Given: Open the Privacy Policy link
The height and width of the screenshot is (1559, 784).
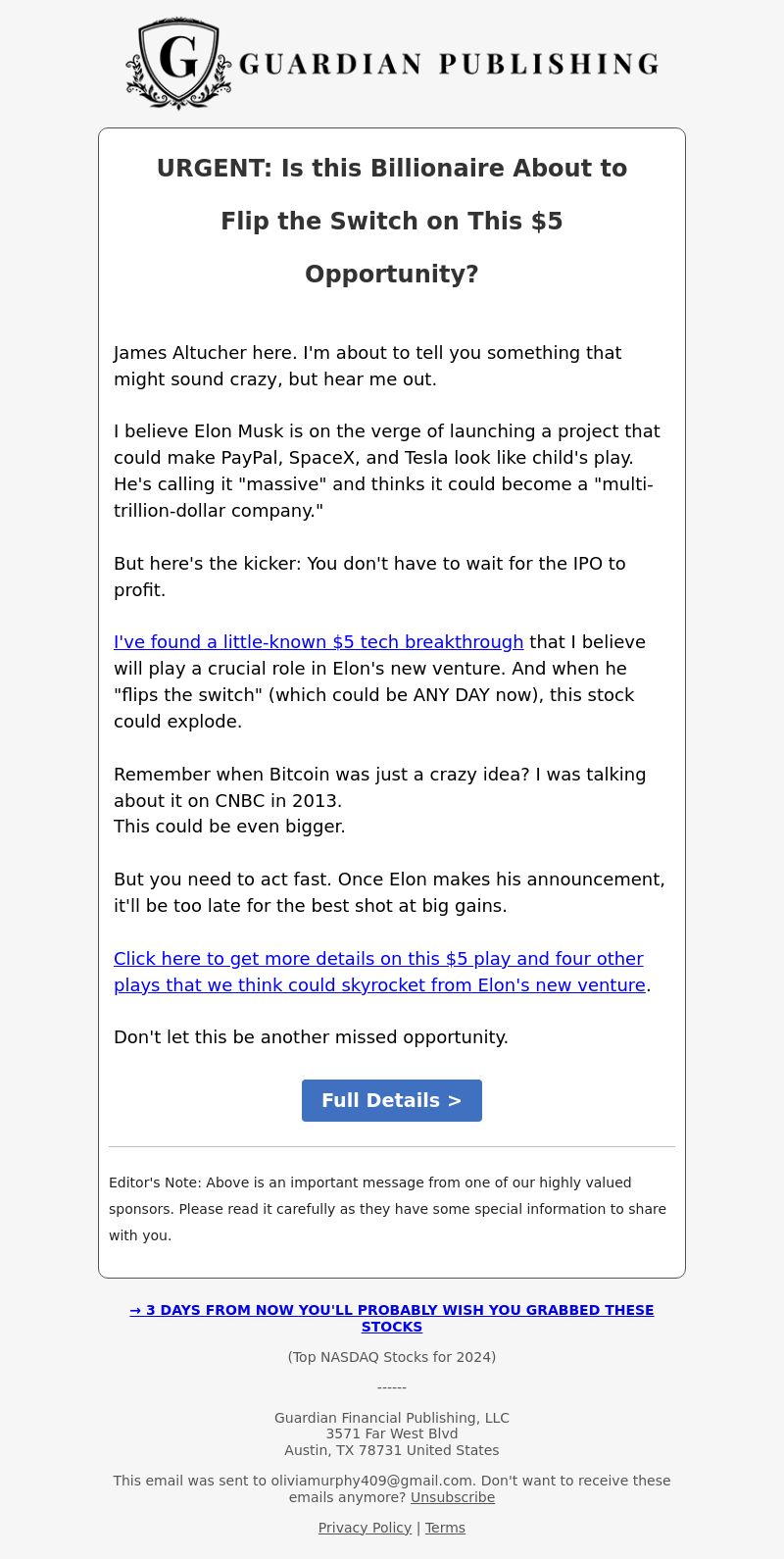Looking at the screenshot, I should [x=365, y=1528].
